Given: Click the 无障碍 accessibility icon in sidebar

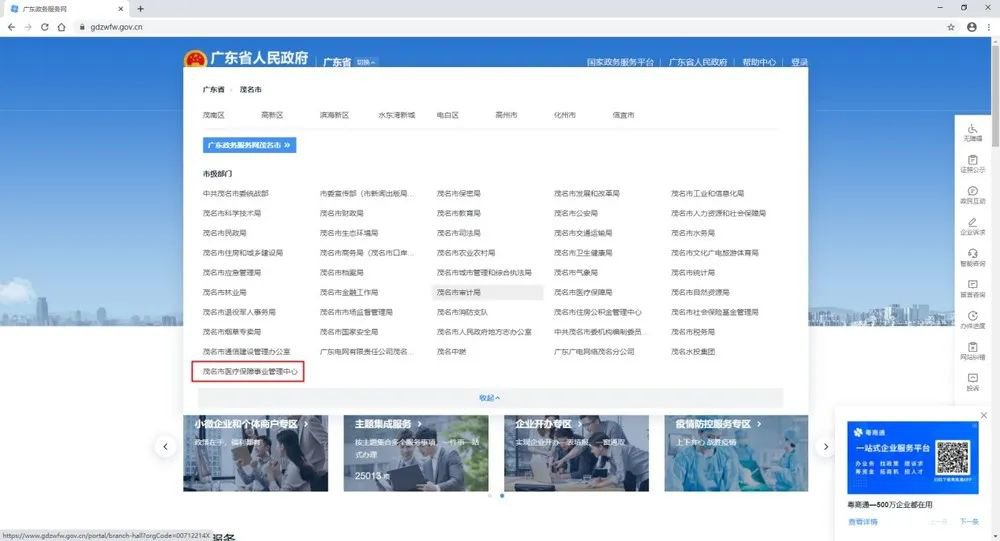Looking at the screenshot, I should (973, 133).
